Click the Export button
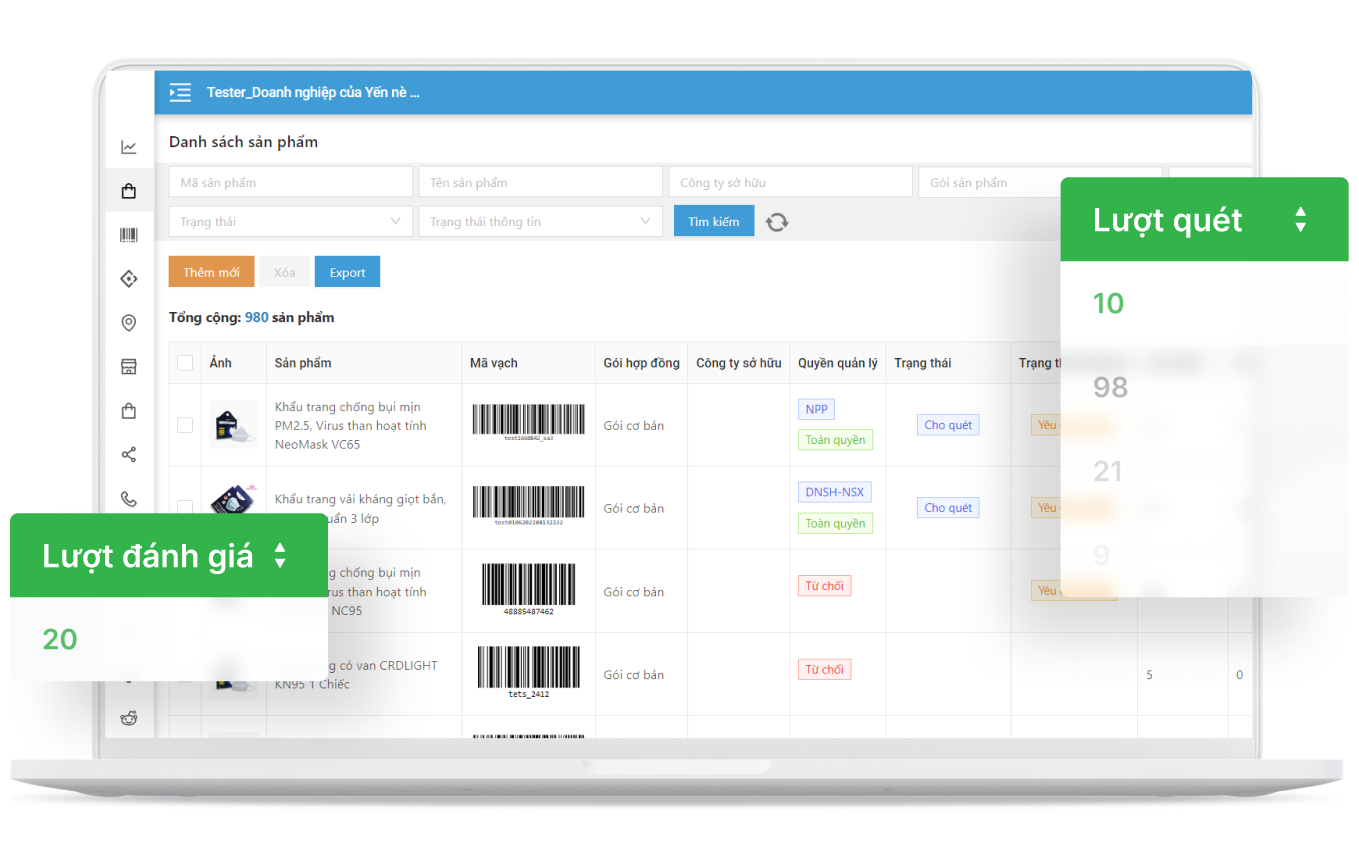 [347, 272]
